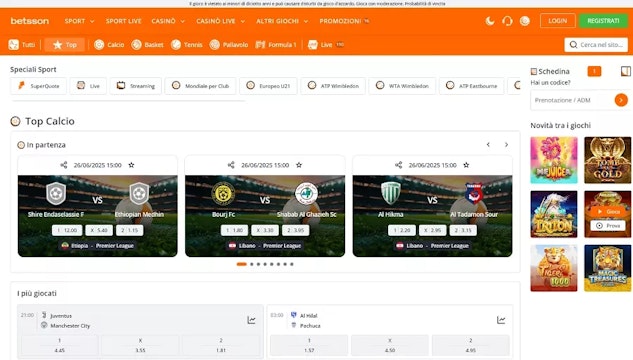Viewport: 633px width, 360px height.
Task: Open the Live sports filter
Action: [x=325, y=45]
